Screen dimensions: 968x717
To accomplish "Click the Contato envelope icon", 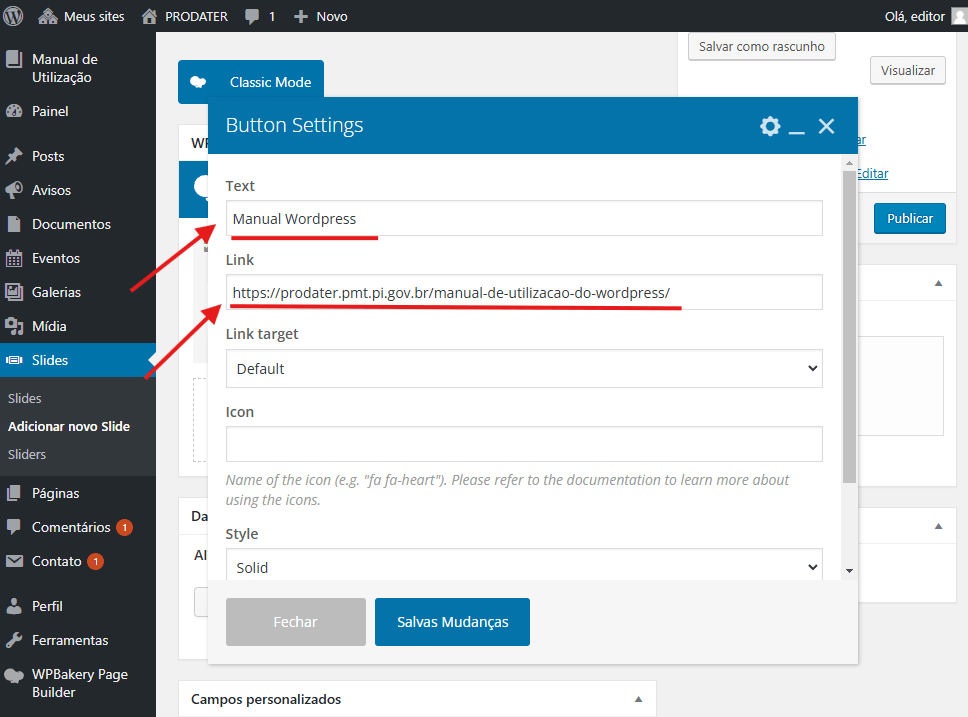I will (x=14, y=561).
